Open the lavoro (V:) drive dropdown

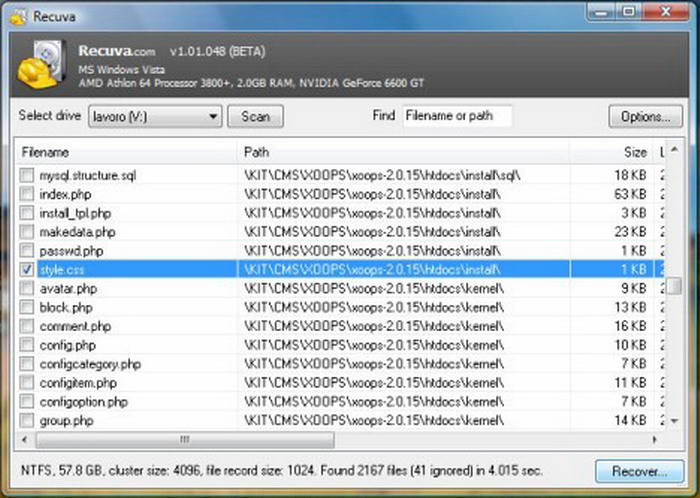[x=155, y=116]
